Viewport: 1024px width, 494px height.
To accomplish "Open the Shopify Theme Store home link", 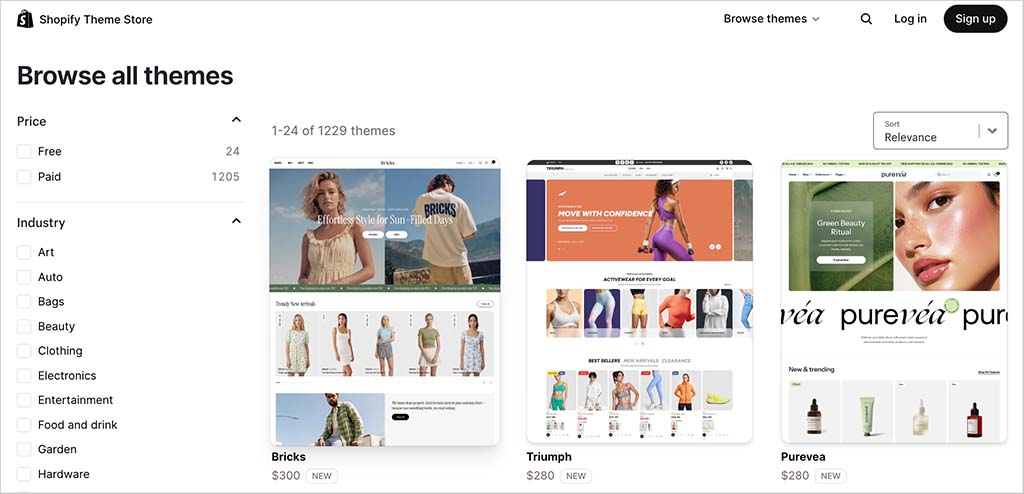I will coord(85,19).
